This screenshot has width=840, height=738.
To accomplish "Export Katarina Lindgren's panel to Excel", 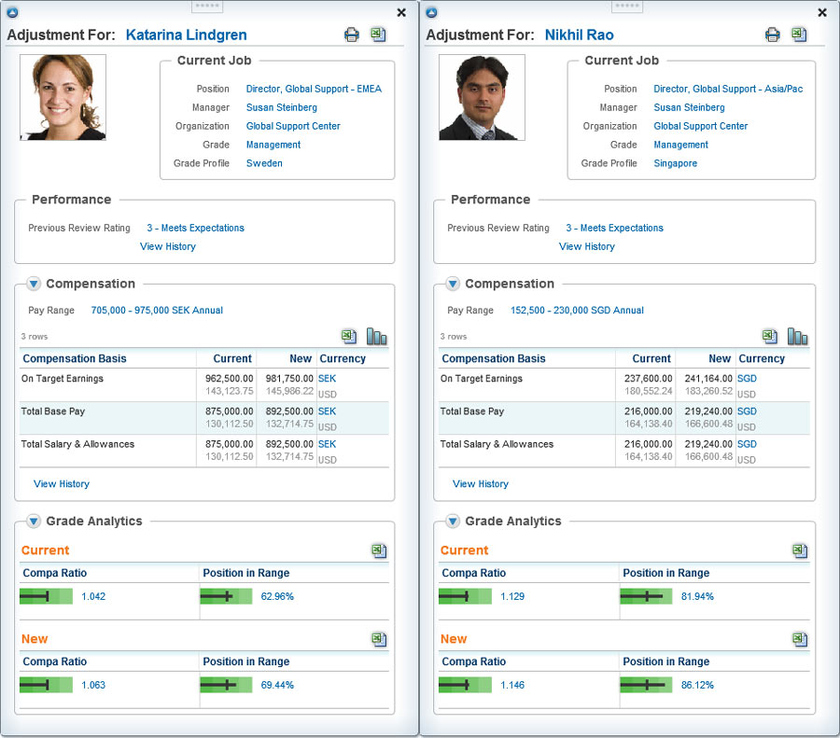I will [378, 35].
